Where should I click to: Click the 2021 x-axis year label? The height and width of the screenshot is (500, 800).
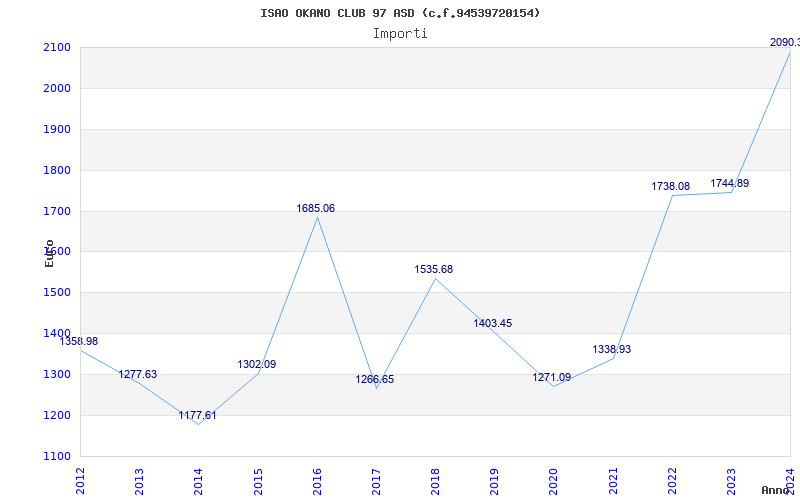point(613,481)
